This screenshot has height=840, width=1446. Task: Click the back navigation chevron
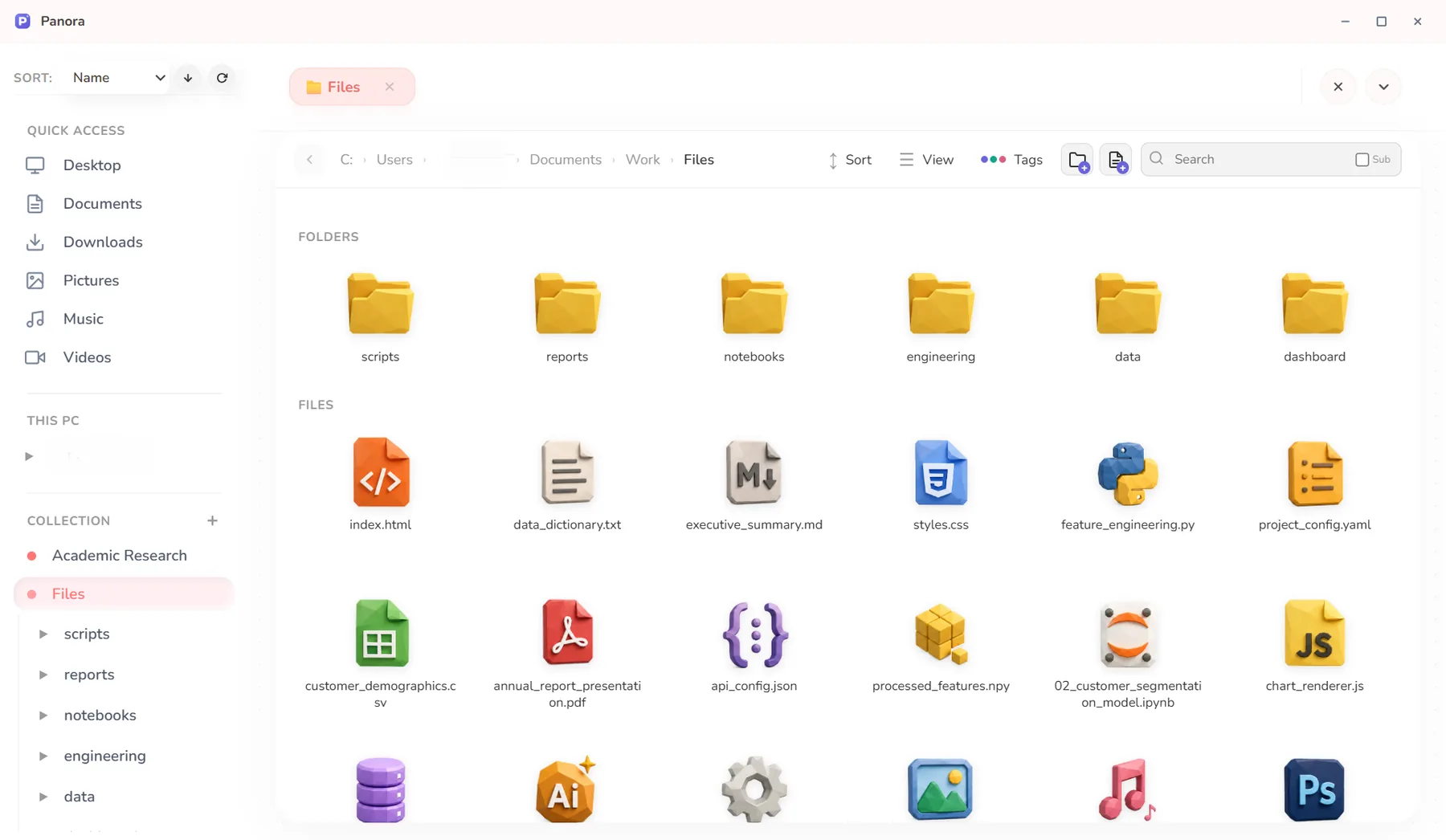point(309,160)
